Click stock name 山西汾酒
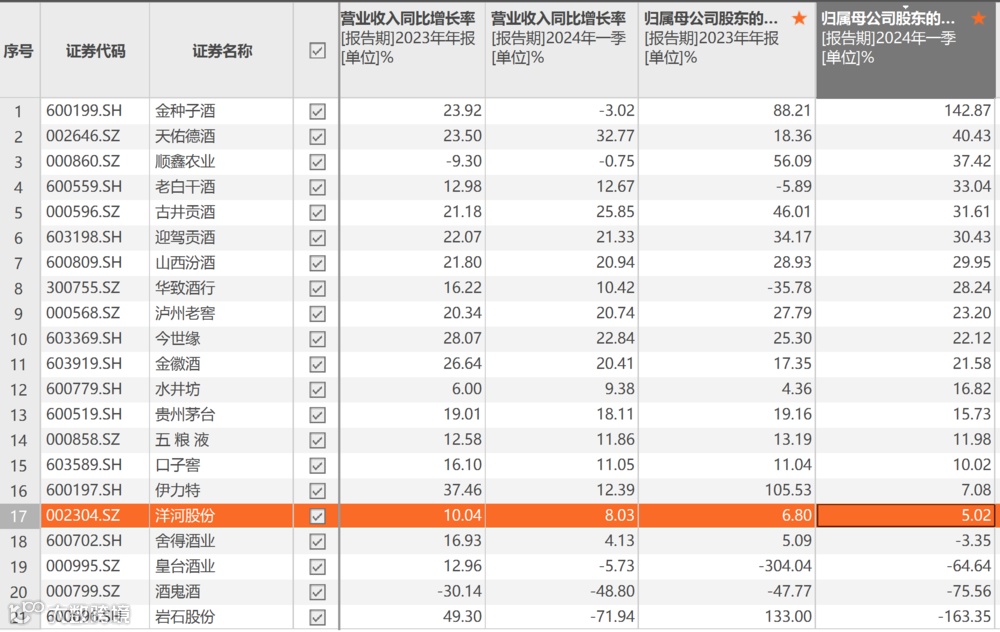The image size is (1000, 632). coord(185,263)
